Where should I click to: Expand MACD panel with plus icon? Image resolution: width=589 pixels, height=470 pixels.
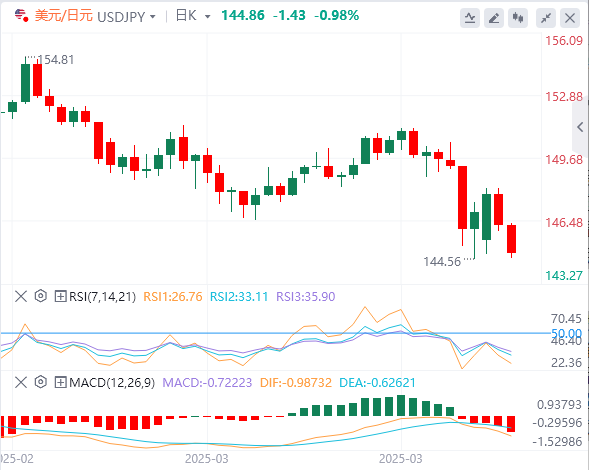coord(60,382)
